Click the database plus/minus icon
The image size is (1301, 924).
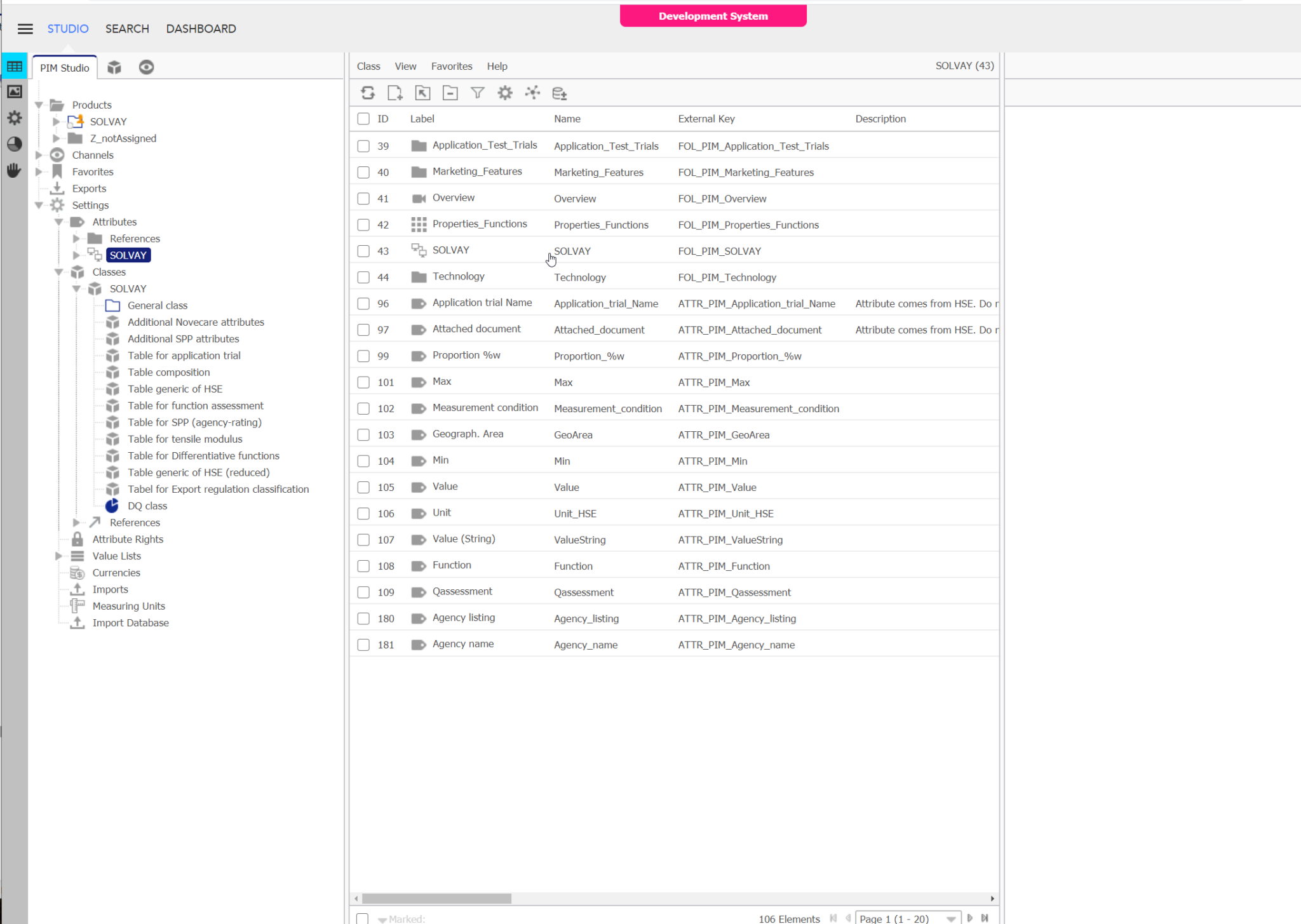[560, 93]
